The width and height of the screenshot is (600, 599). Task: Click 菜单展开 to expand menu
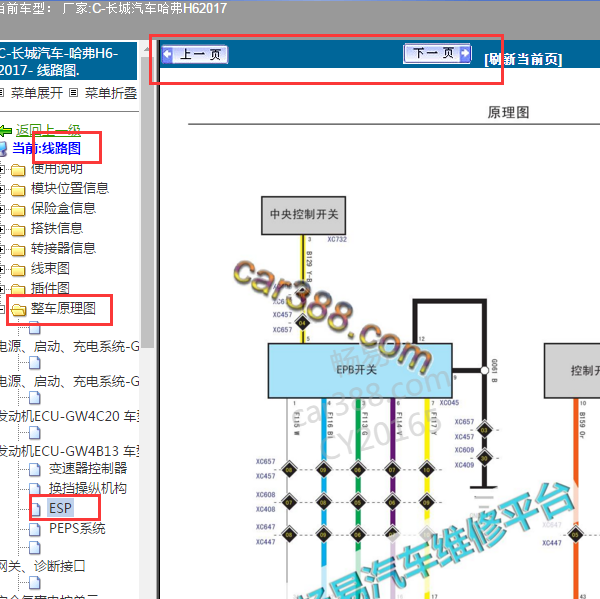37,93
